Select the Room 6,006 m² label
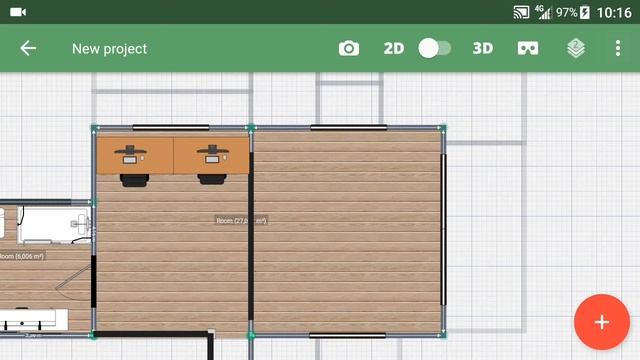Image resolution: width=640 pixels, height=360 pixels. (x=22, y=256)
